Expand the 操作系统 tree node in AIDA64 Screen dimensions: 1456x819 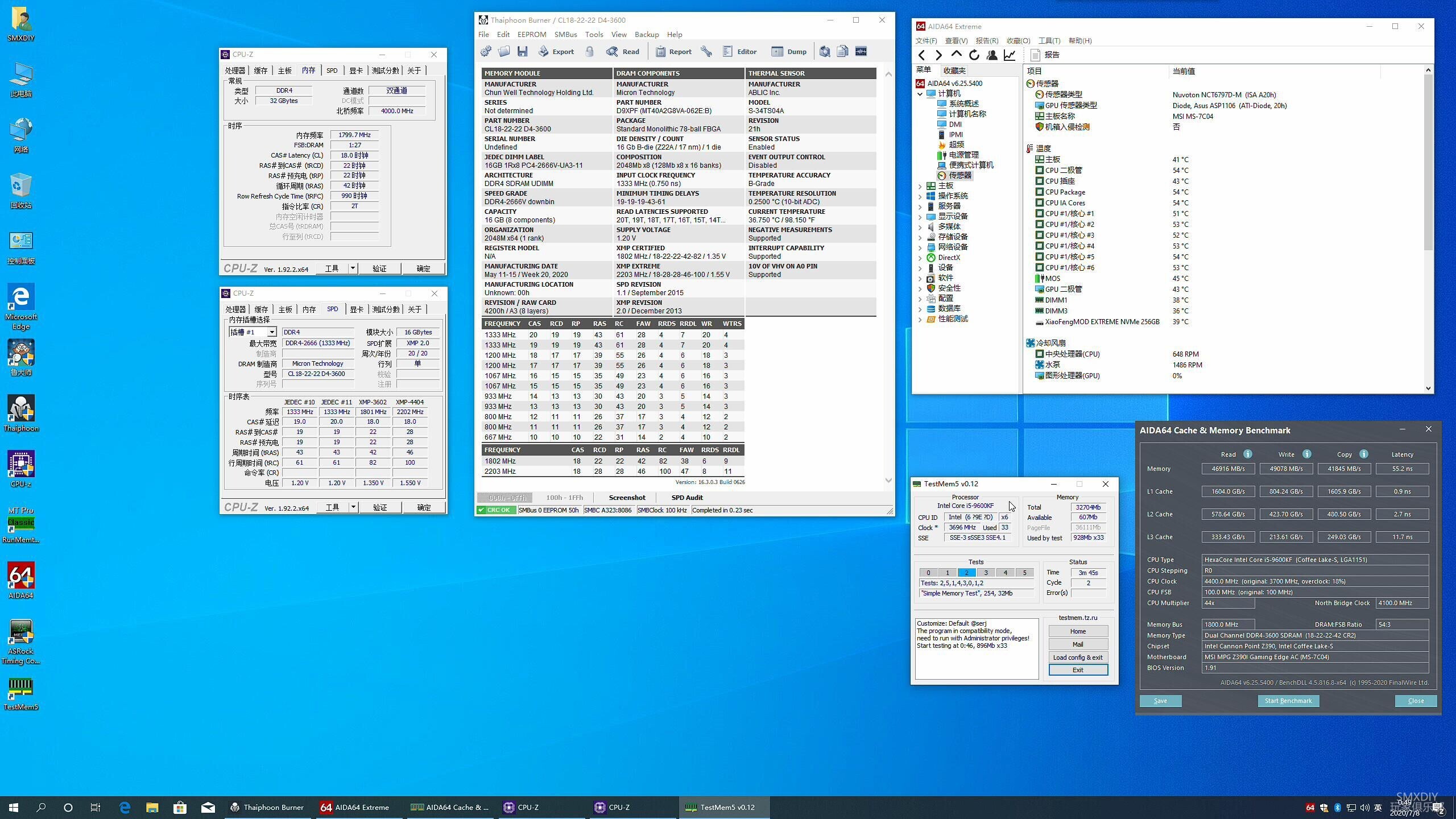[920, 196]
